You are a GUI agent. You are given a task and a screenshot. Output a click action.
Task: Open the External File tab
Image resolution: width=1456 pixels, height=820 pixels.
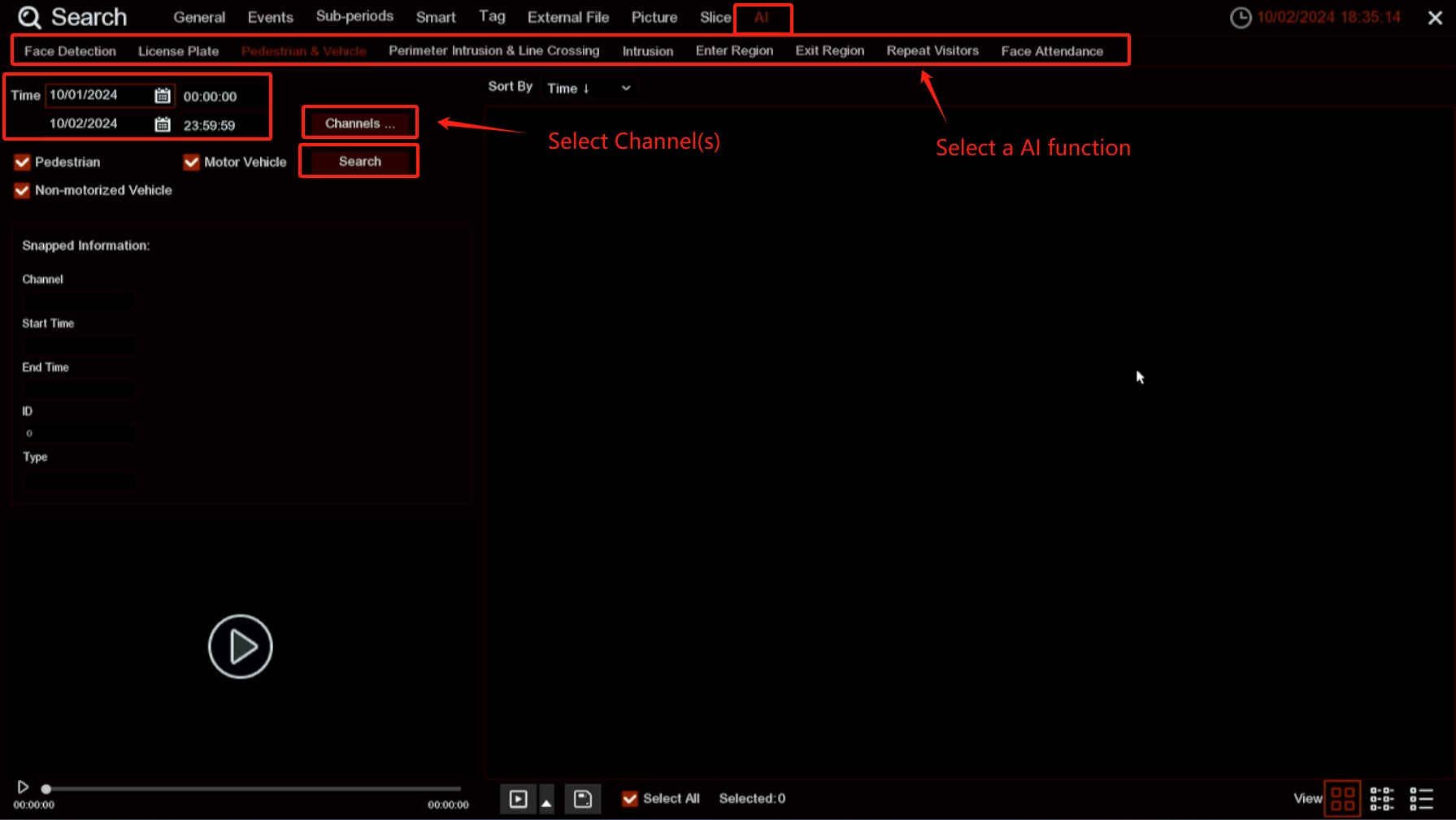click(568, 17)
